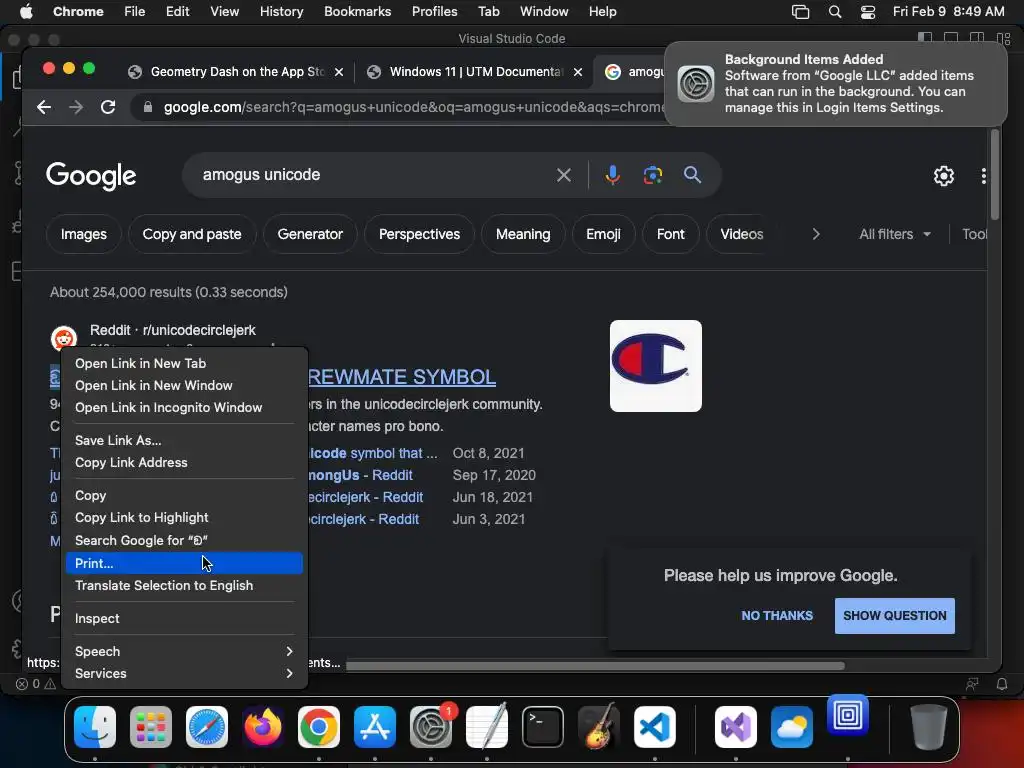Click the Chrome icon in the dock
This screenshot has width=1024, height=768.
click(319, 727)
